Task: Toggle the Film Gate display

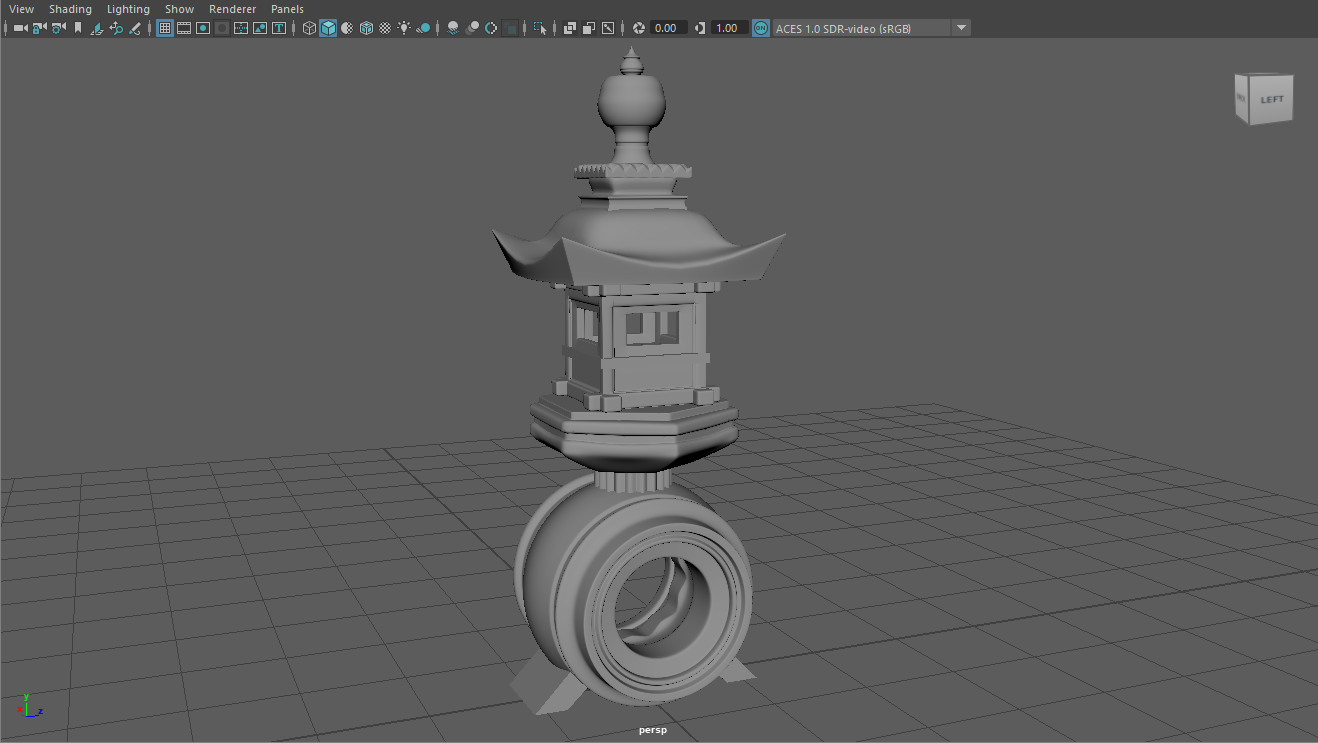Action: (184, 28)
